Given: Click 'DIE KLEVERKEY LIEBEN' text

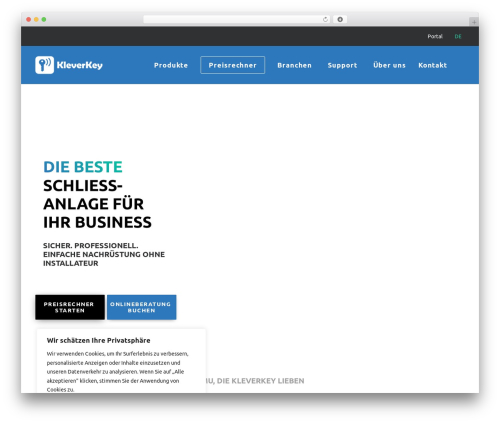Looking at the screenshot, I should point(261,381).
